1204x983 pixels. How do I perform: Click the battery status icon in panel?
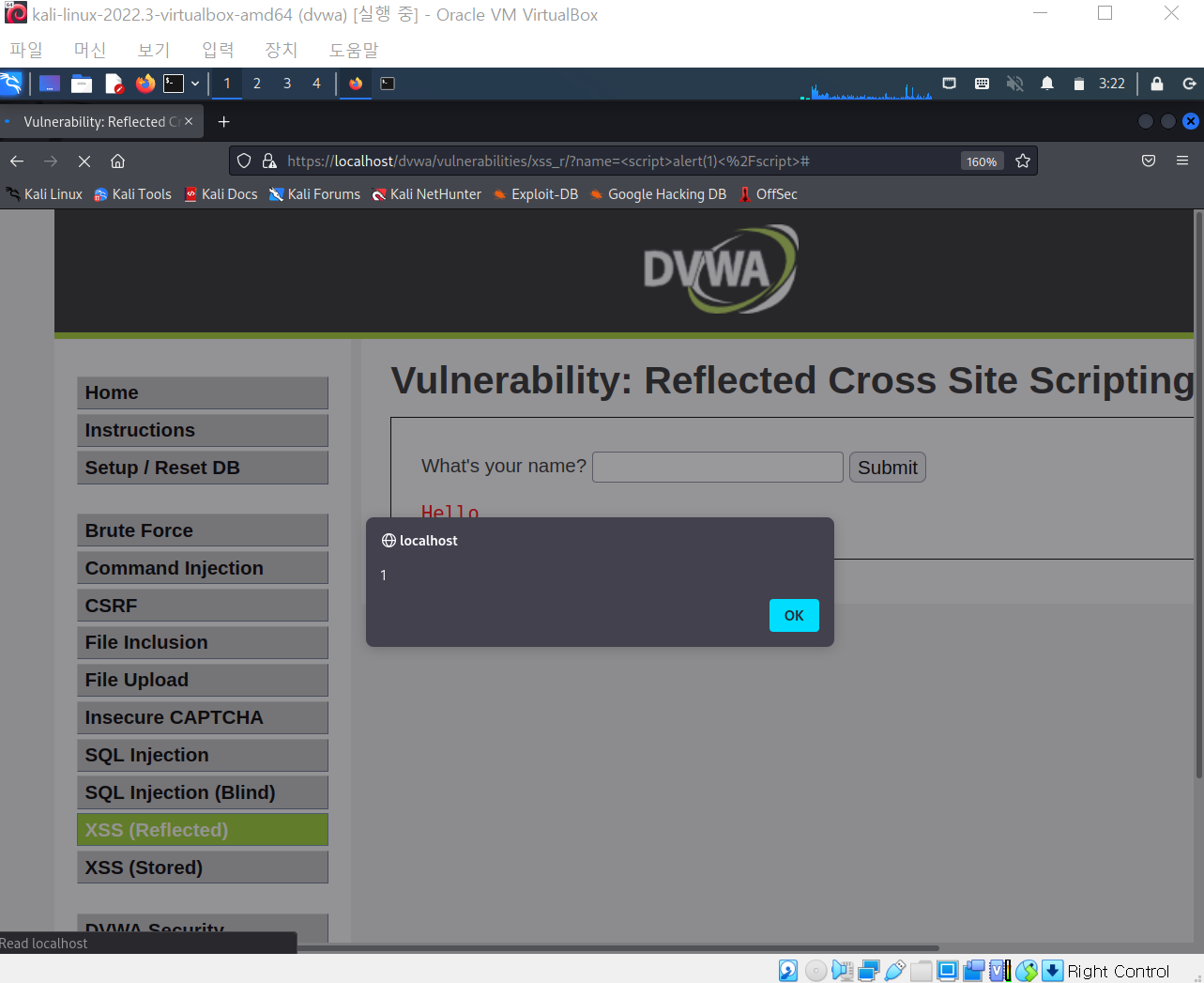point(1079,84)
